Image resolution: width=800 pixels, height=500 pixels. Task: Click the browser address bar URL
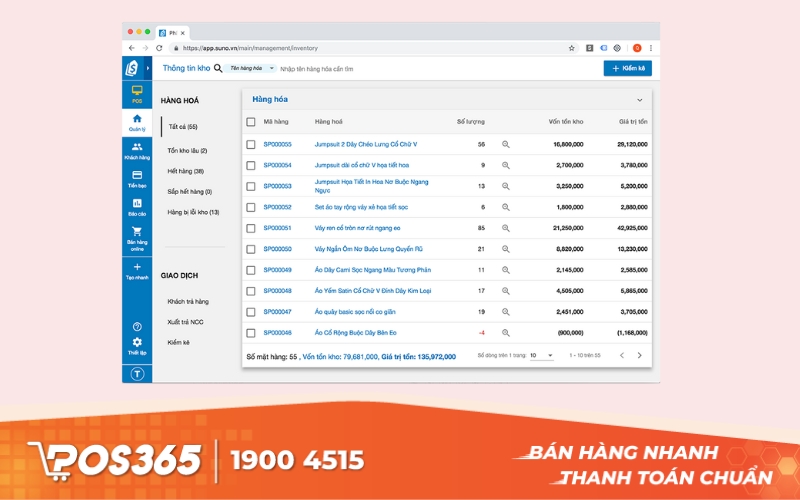tap(250, 48)
